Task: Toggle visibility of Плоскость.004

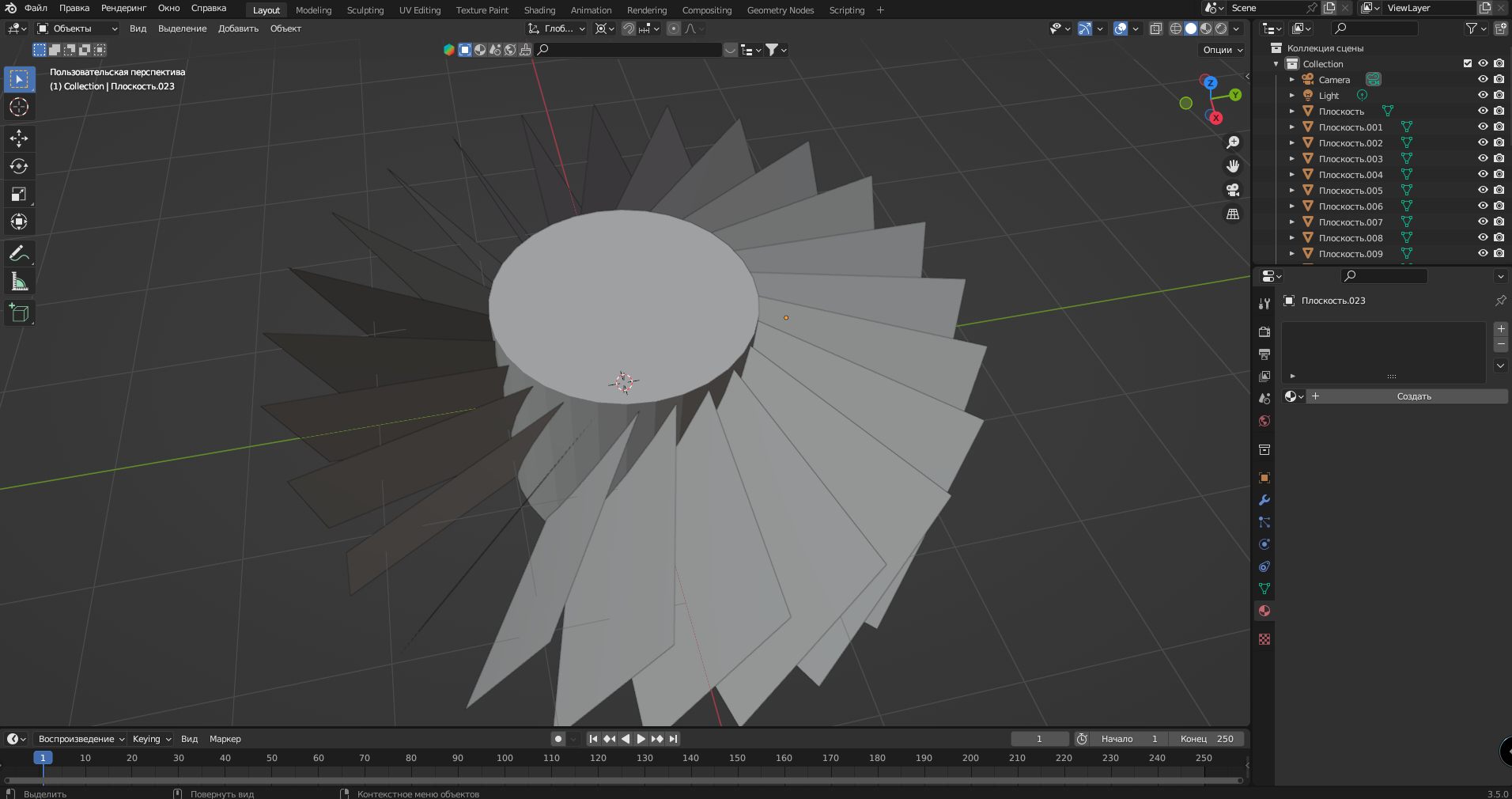Action: tap(1483, 174)
